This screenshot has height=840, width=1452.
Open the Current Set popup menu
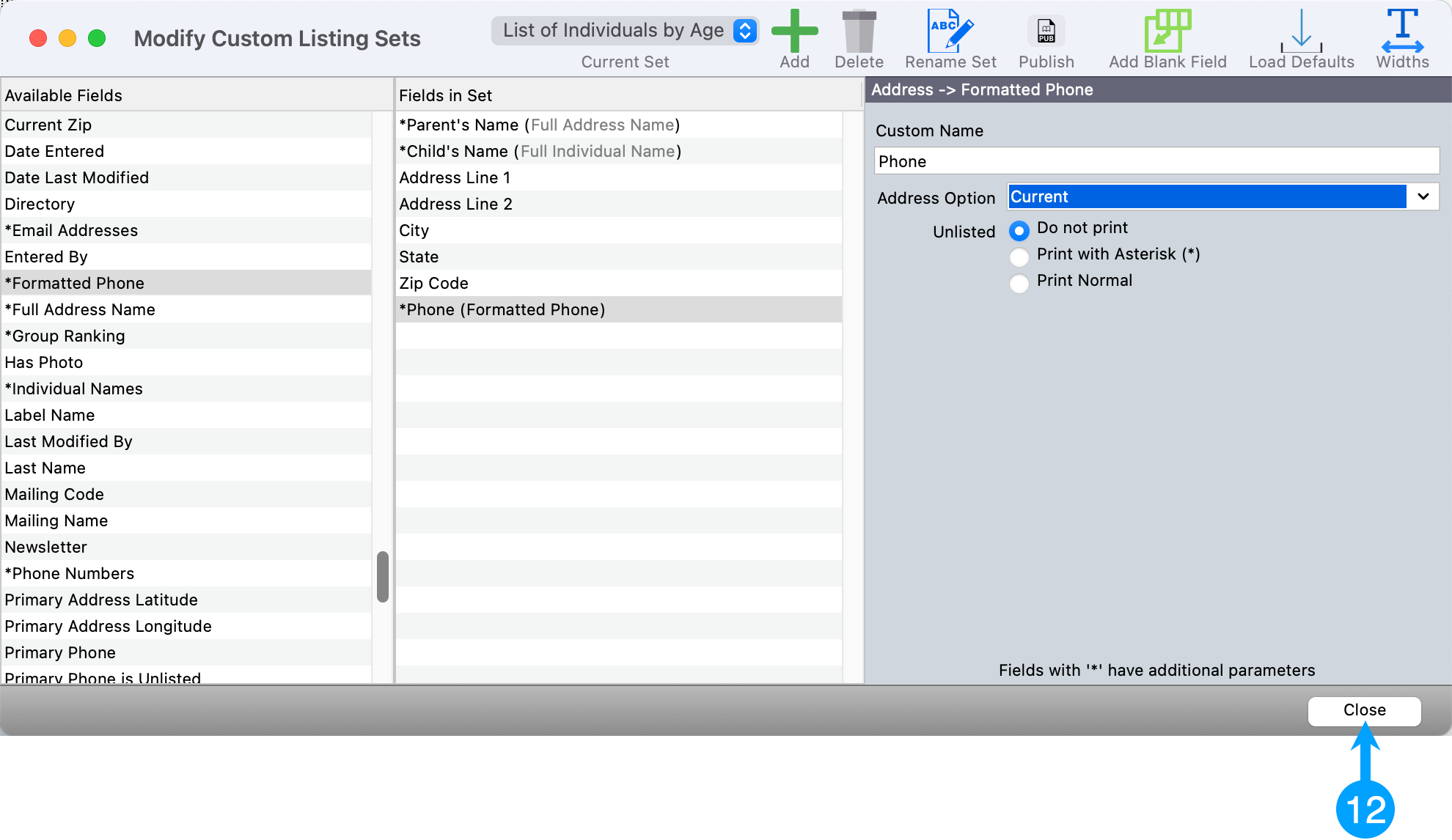[625, 31]
